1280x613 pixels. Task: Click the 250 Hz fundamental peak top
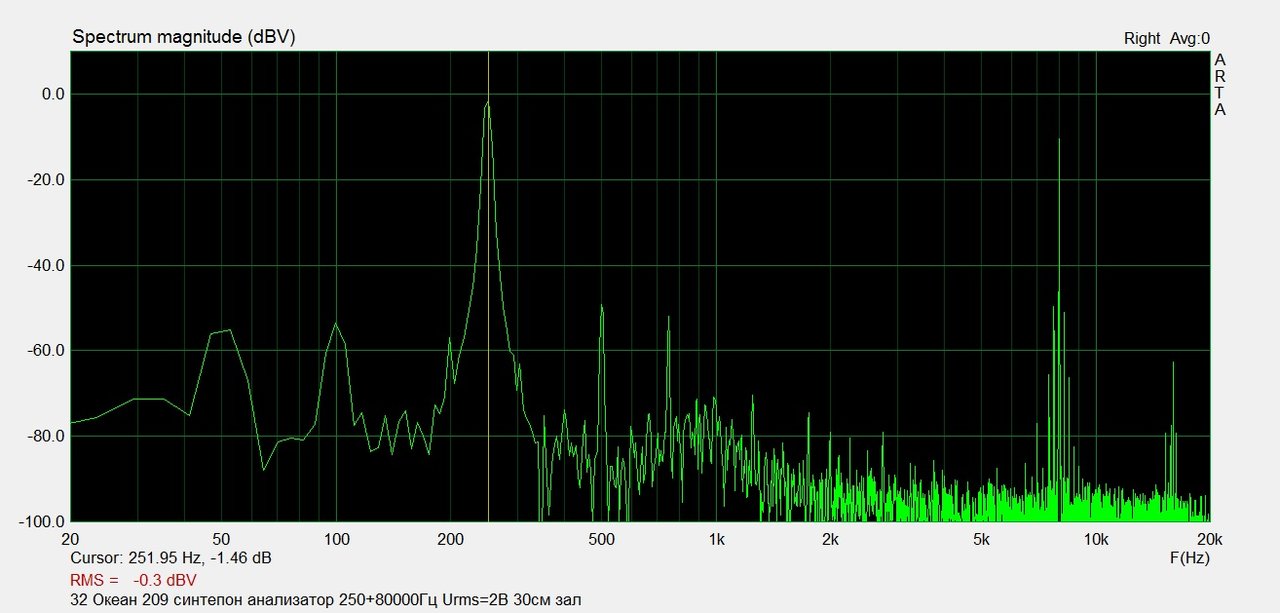[x=487, y=103]
